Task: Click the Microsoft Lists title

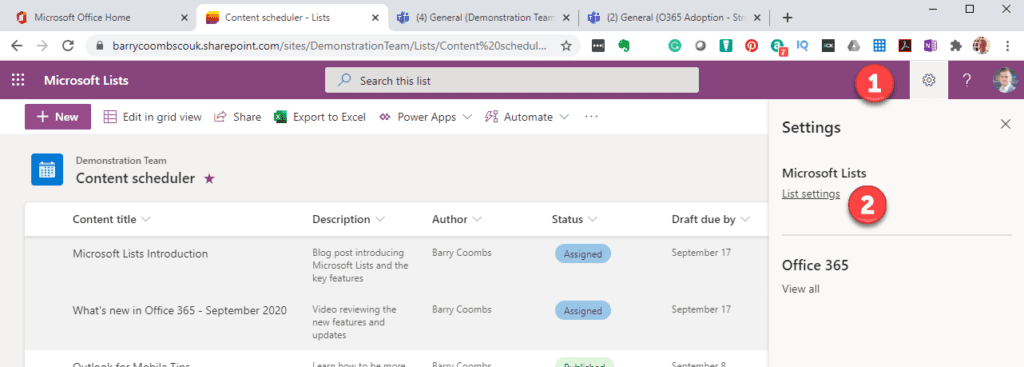Action: point(86,81)
